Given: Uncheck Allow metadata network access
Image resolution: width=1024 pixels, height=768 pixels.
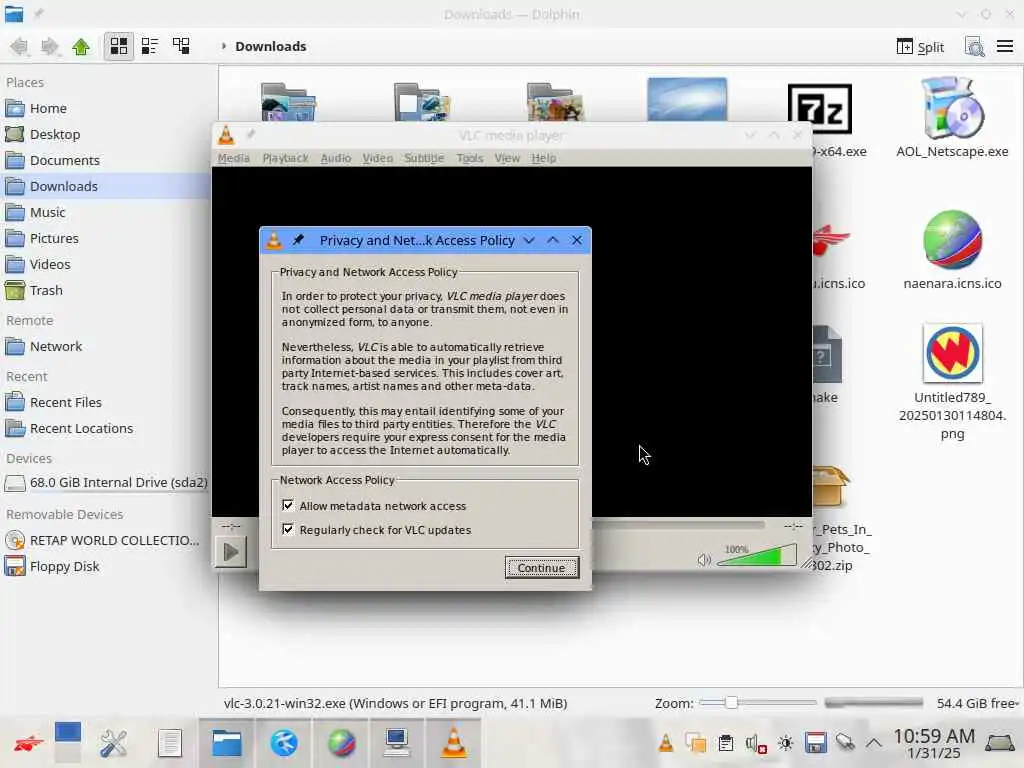Looking at the screenshot, I should coord(288,505).
